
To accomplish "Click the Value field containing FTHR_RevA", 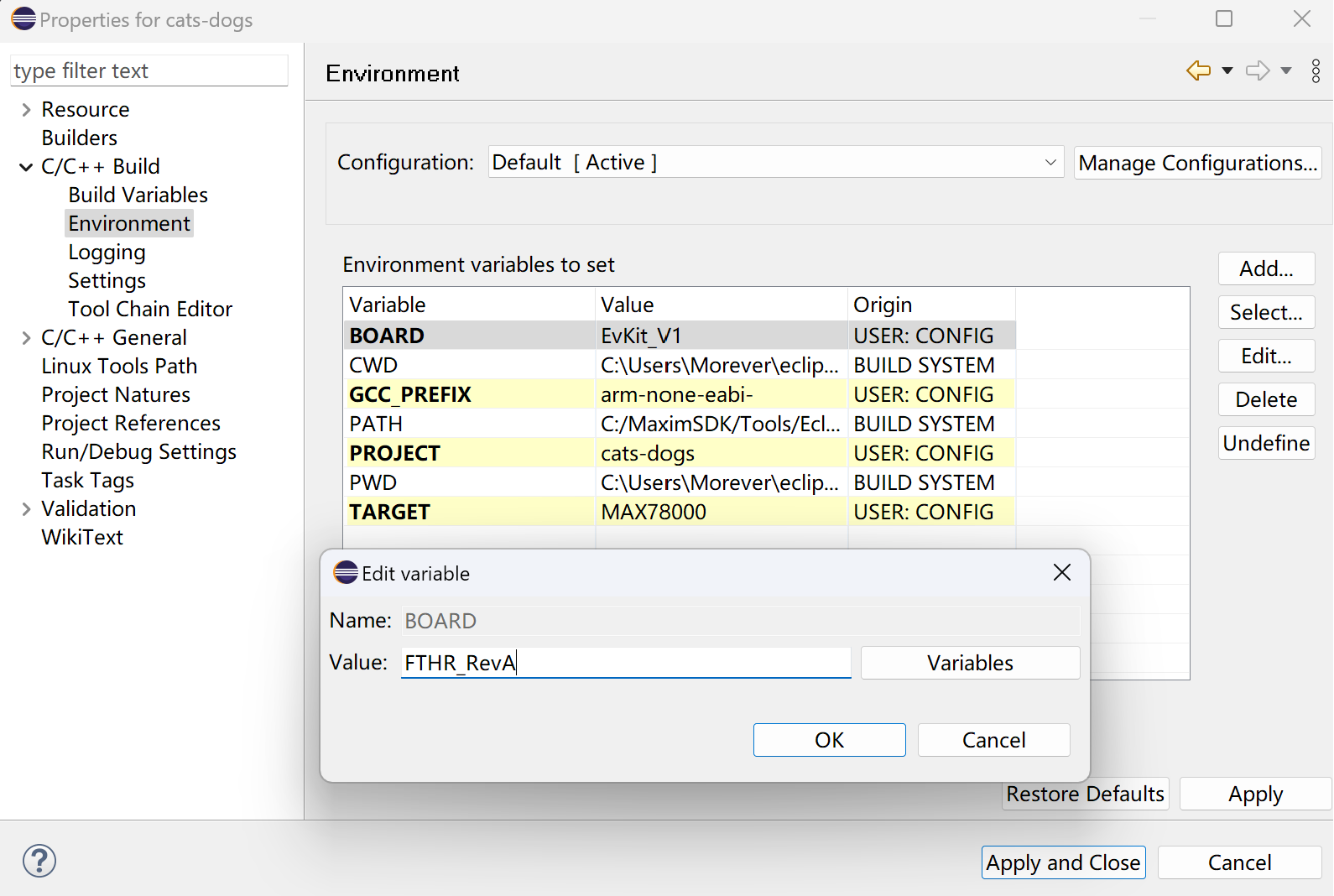I will [626, 663].
